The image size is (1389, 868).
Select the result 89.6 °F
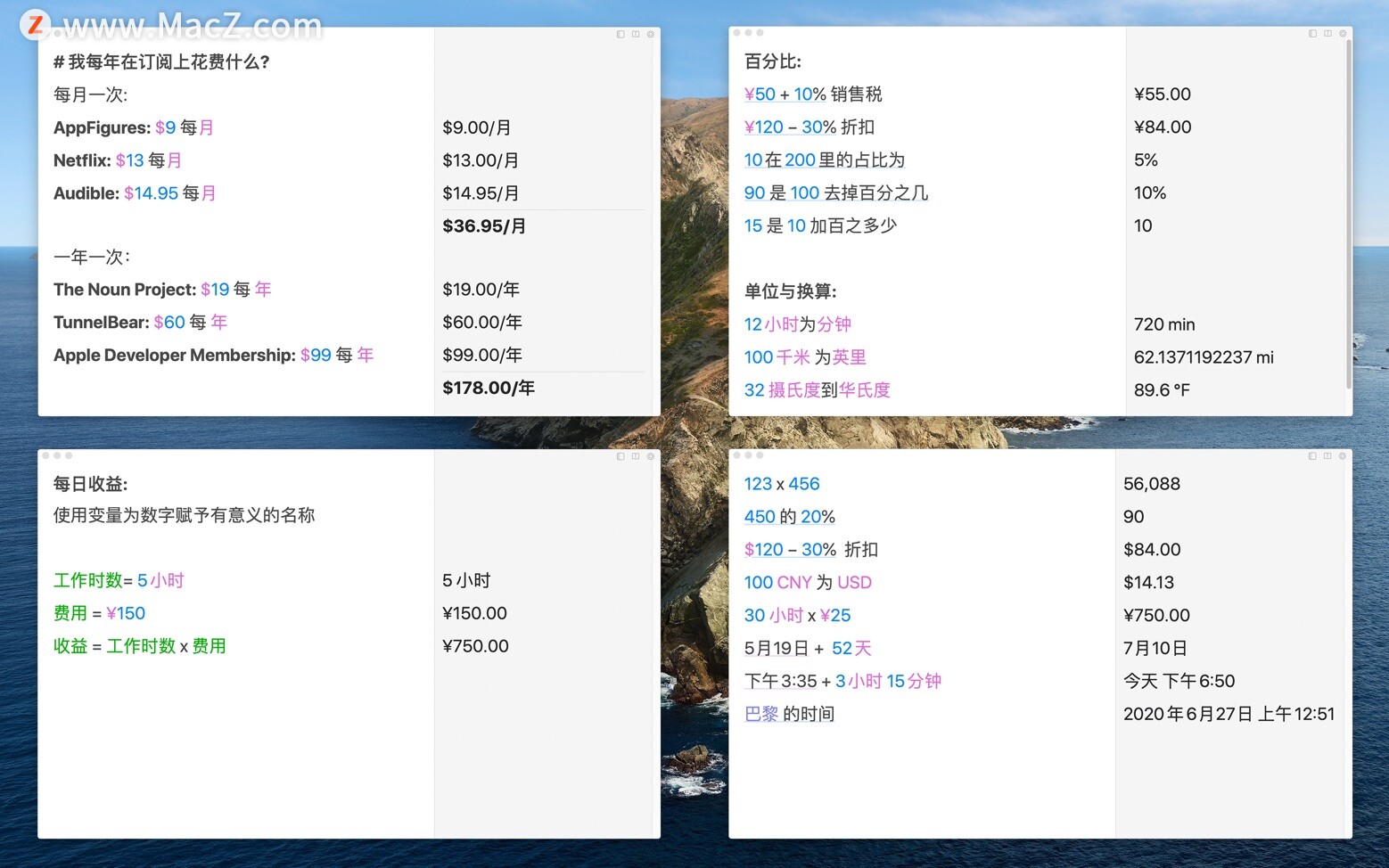point(1162,390)
